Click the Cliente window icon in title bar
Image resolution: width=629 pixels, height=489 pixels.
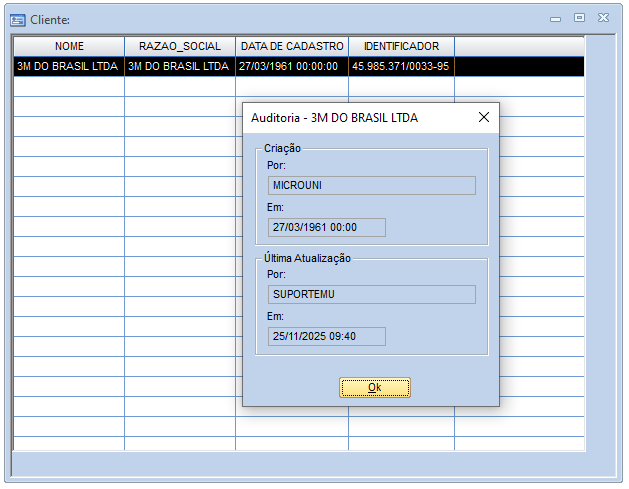pyautogui.click(x=17, y=19)
